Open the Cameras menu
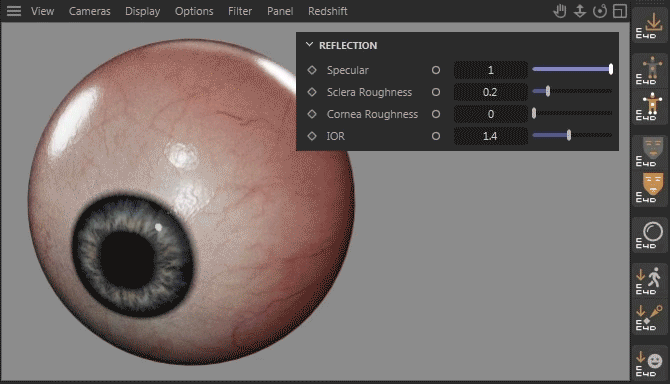This screenshot has width=670, height=384. pos(90,11)
